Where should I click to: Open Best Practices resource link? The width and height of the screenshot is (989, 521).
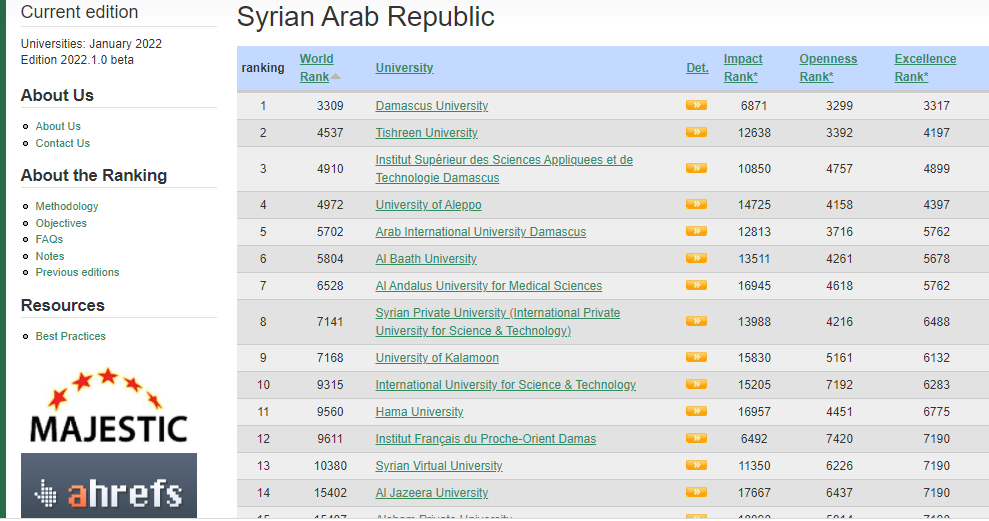70,336
